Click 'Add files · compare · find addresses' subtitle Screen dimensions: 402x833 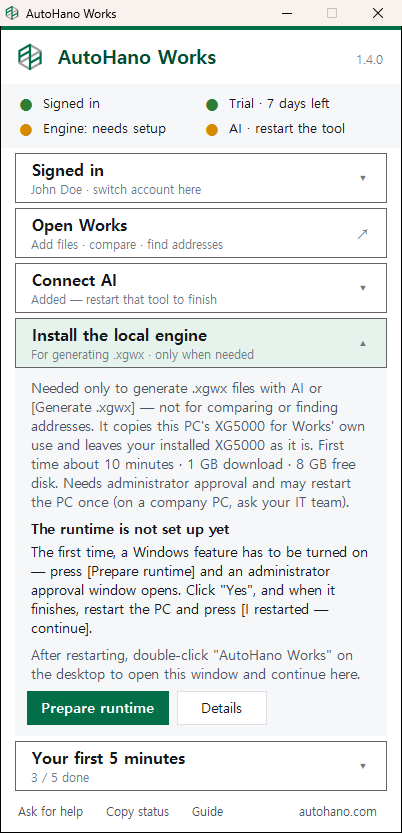[x=127, y=245]
